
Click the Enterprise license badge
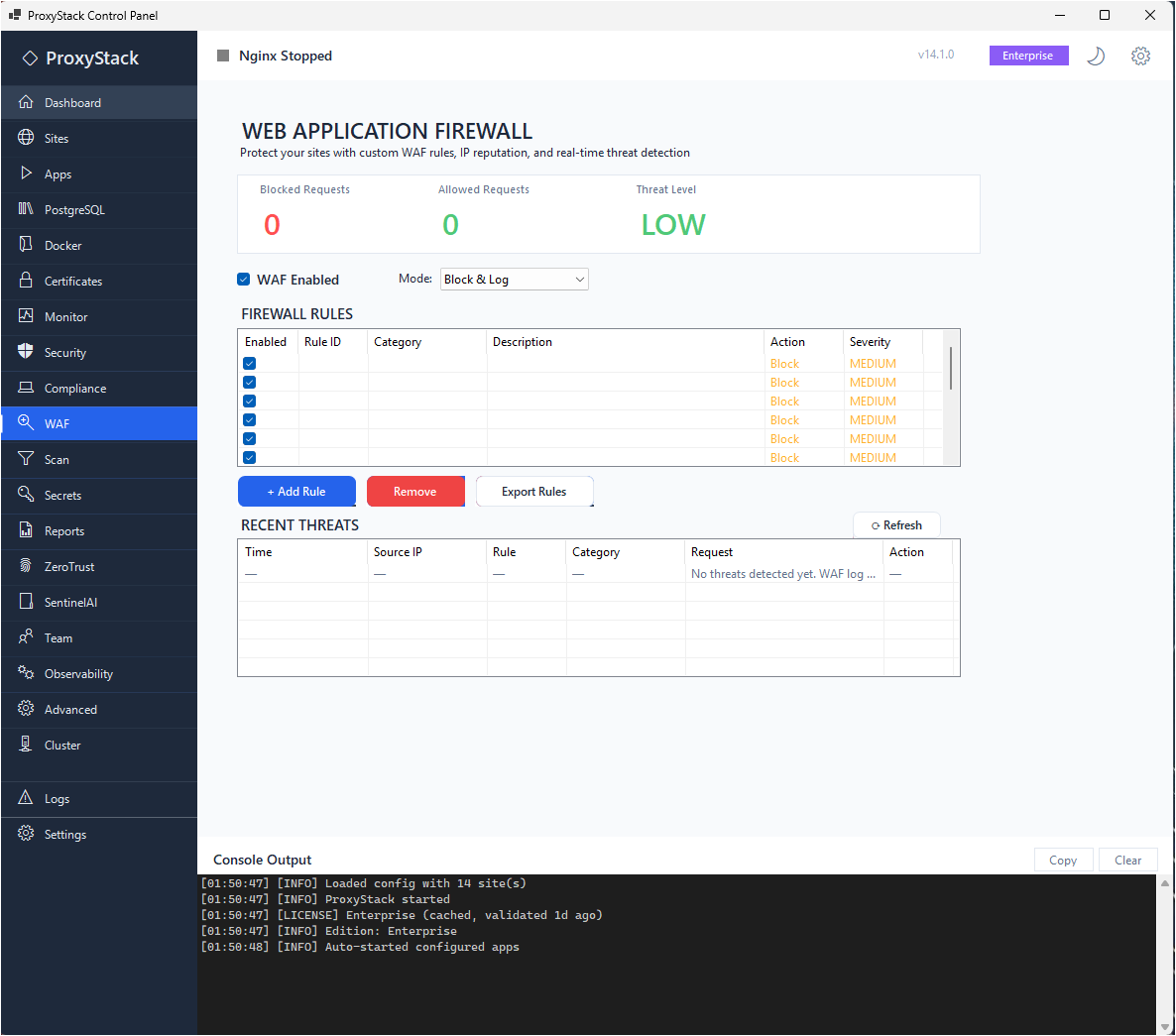tap(1028, 56)
